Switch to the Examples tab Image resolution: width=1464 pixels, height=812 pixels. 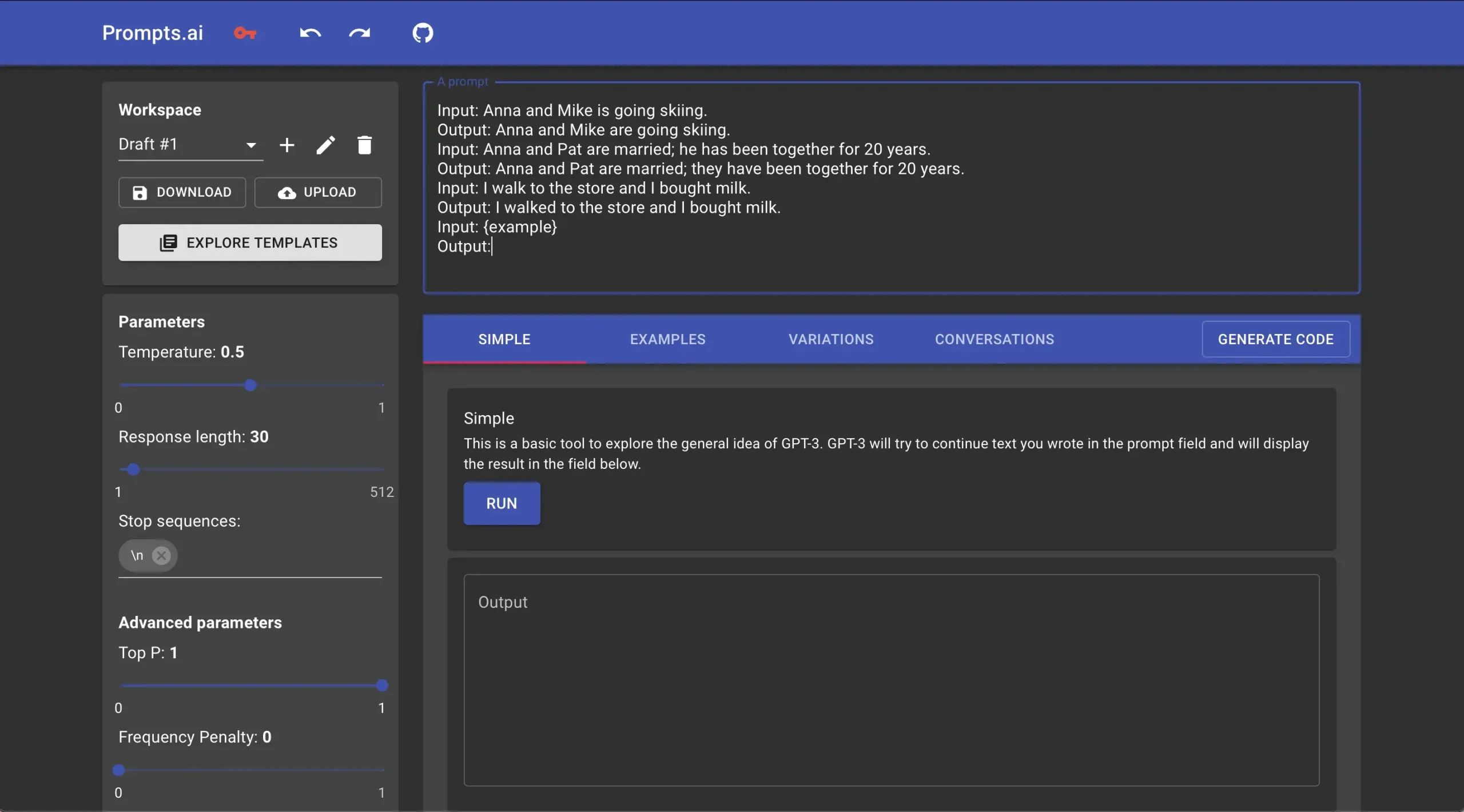tap(667, 339)
